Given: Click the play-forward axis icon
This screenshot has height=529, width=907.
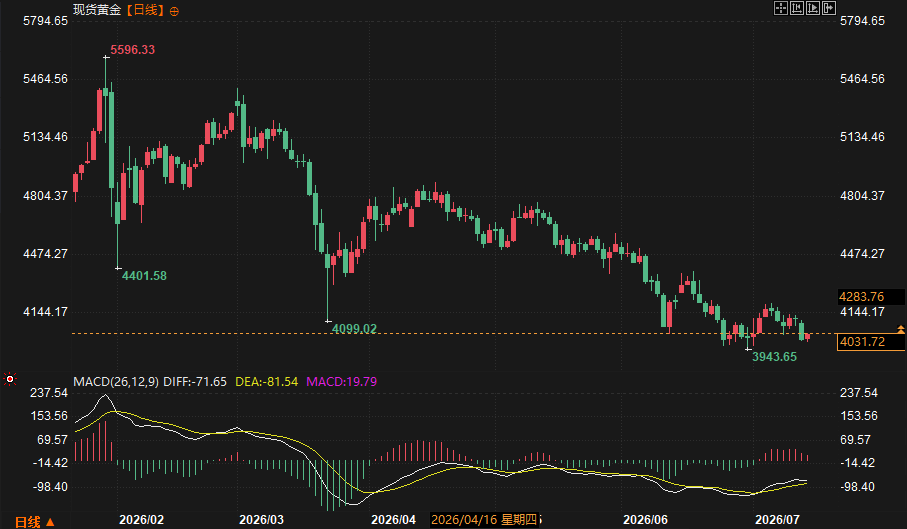Looking at the screenshot, I should pyautogui.click(x=813, y=8).
